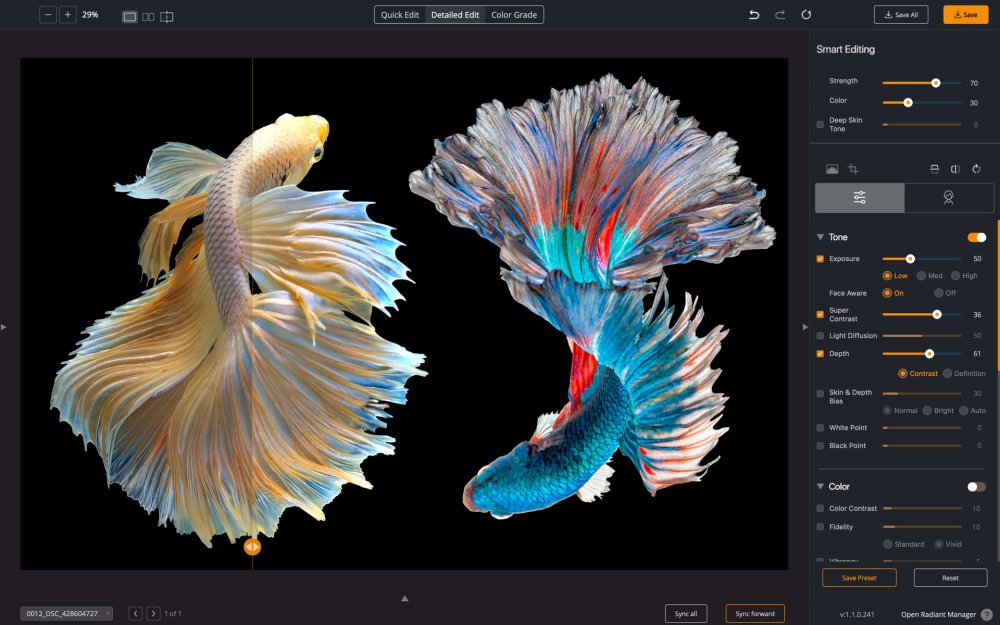1000x625 pixels.
Task: Open the crop tool
Action: pos(853,169)
